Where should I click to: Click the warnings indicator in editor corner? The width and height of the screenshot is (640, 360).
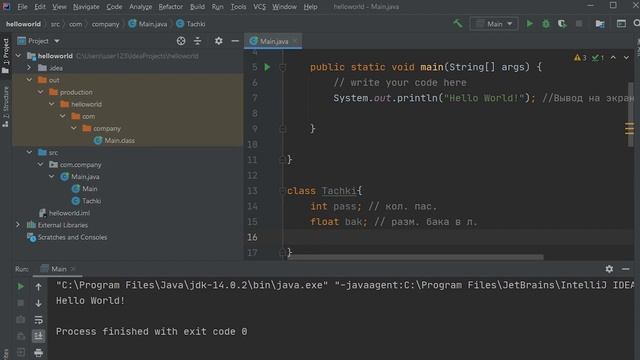(580, 58)
